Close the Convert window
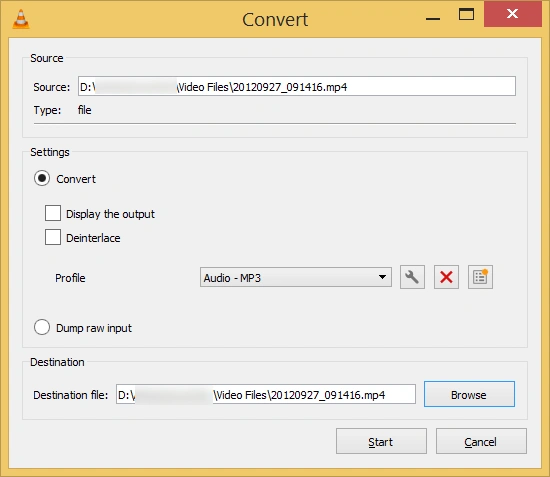 (512, 14)
